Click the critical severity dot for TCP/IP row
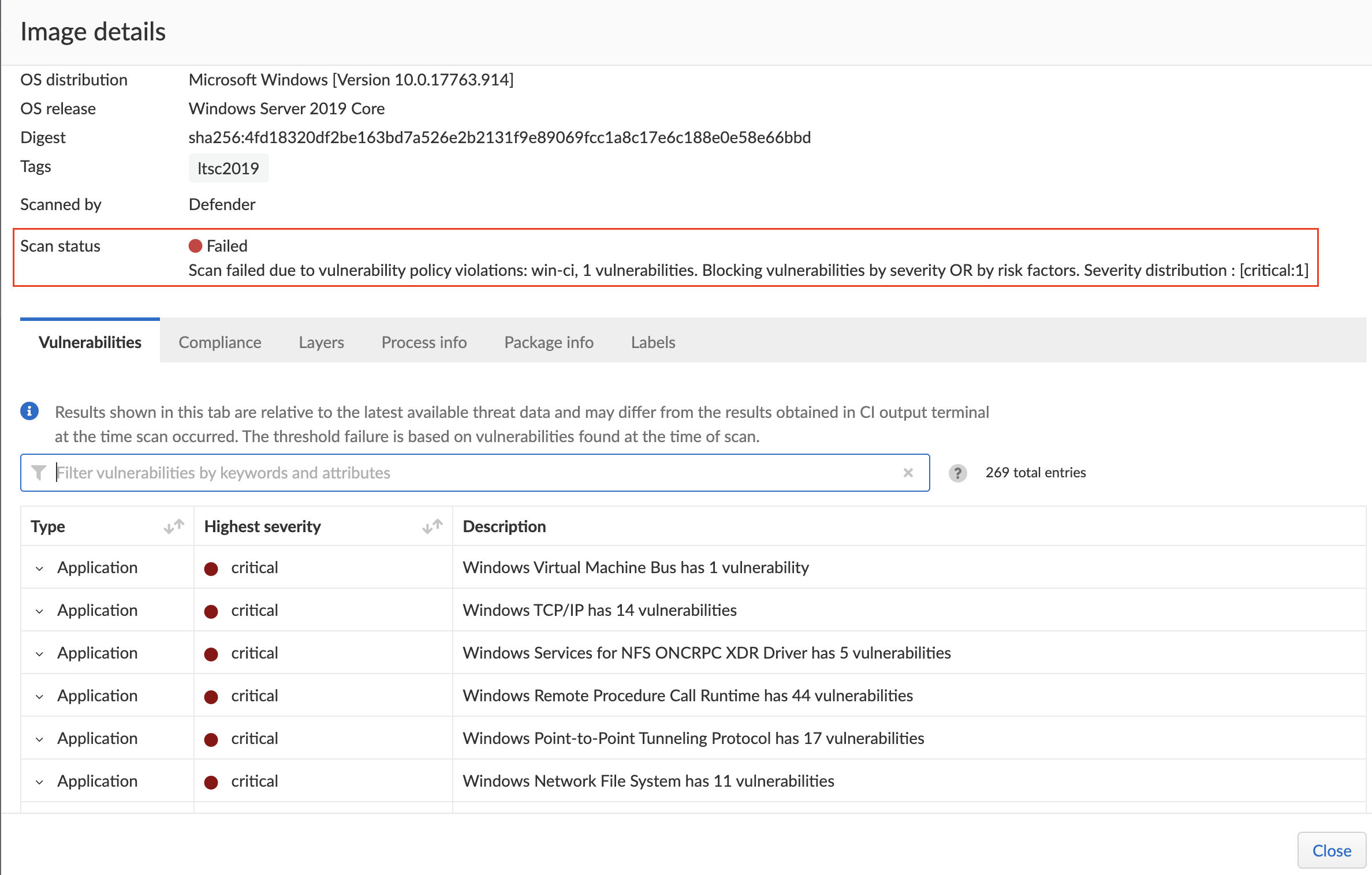The height and width of the screenshot is (875, 1372). click(x=211, y=611)
